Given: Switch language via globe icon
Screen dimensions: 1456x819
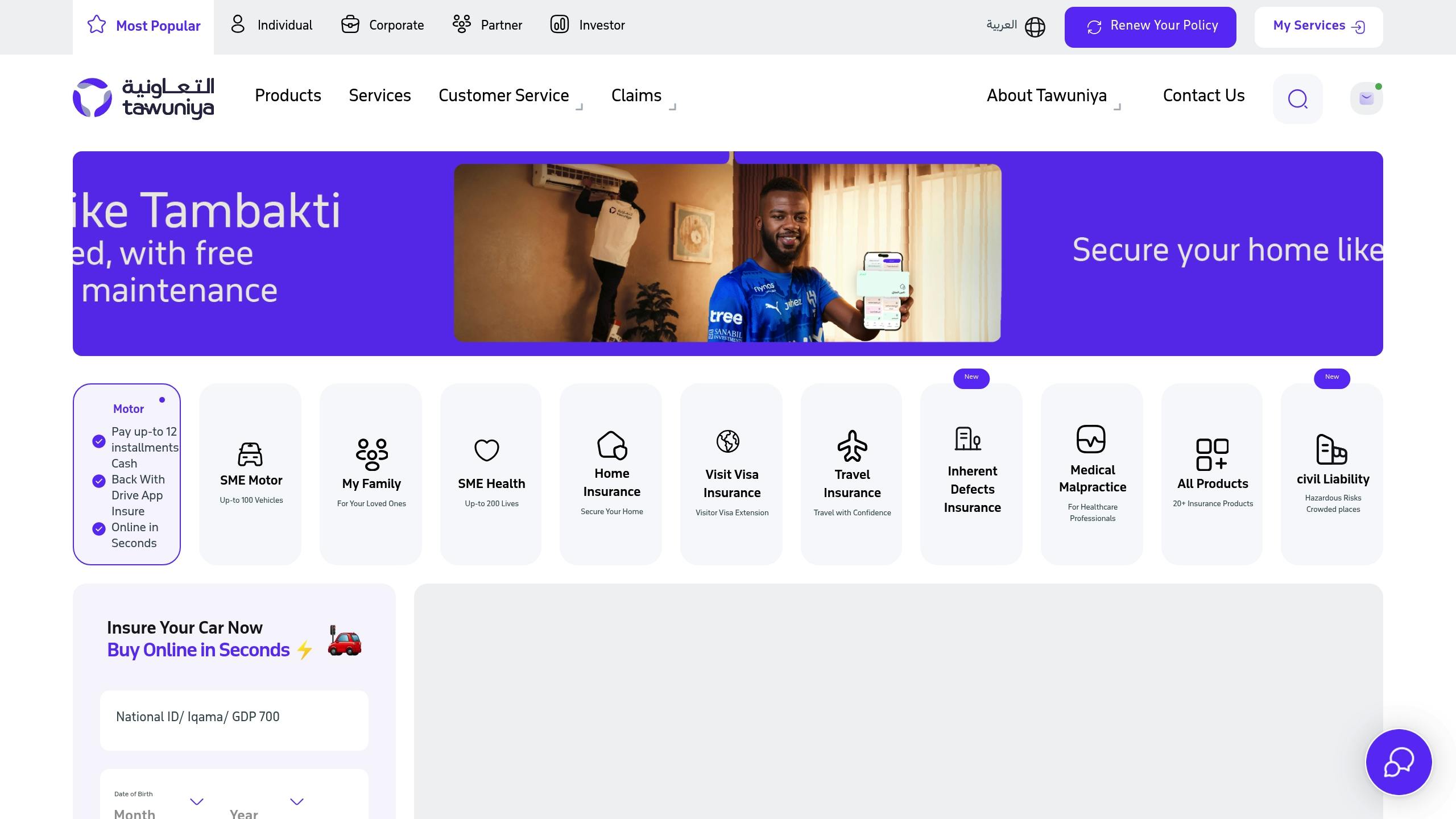Looking at the screenshot, I should [x=1035, y=27].
